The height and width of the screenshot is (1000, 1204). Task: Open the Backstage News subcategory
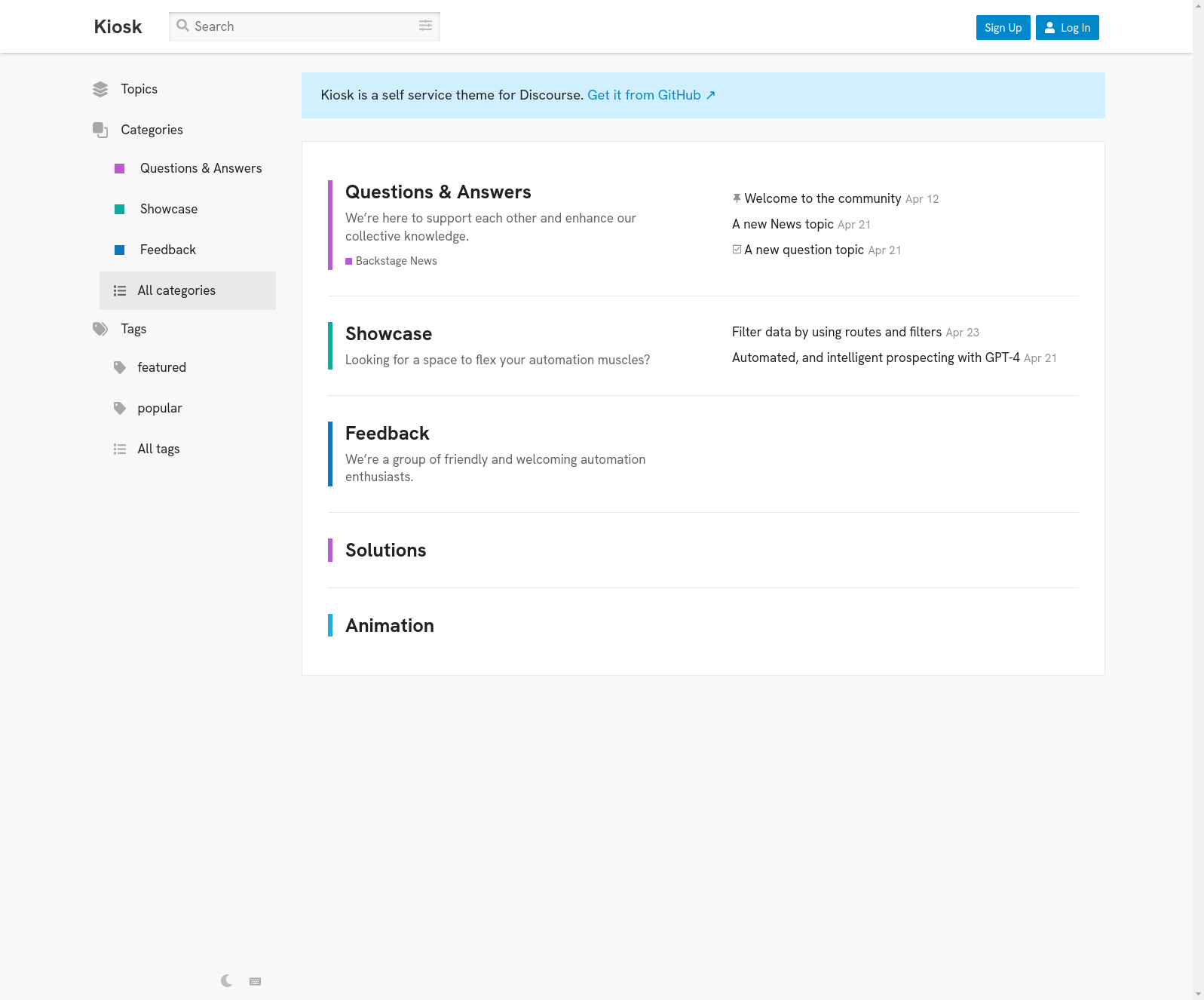396,261
